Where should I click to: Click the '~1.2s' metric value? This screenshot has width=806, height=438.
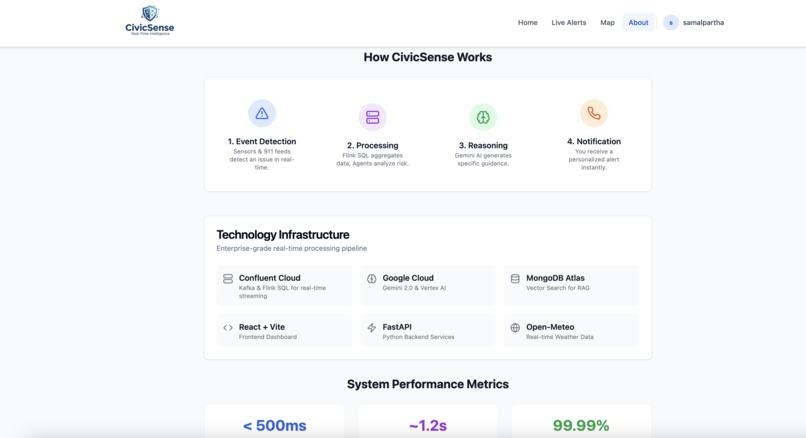[x=428, y=426]
